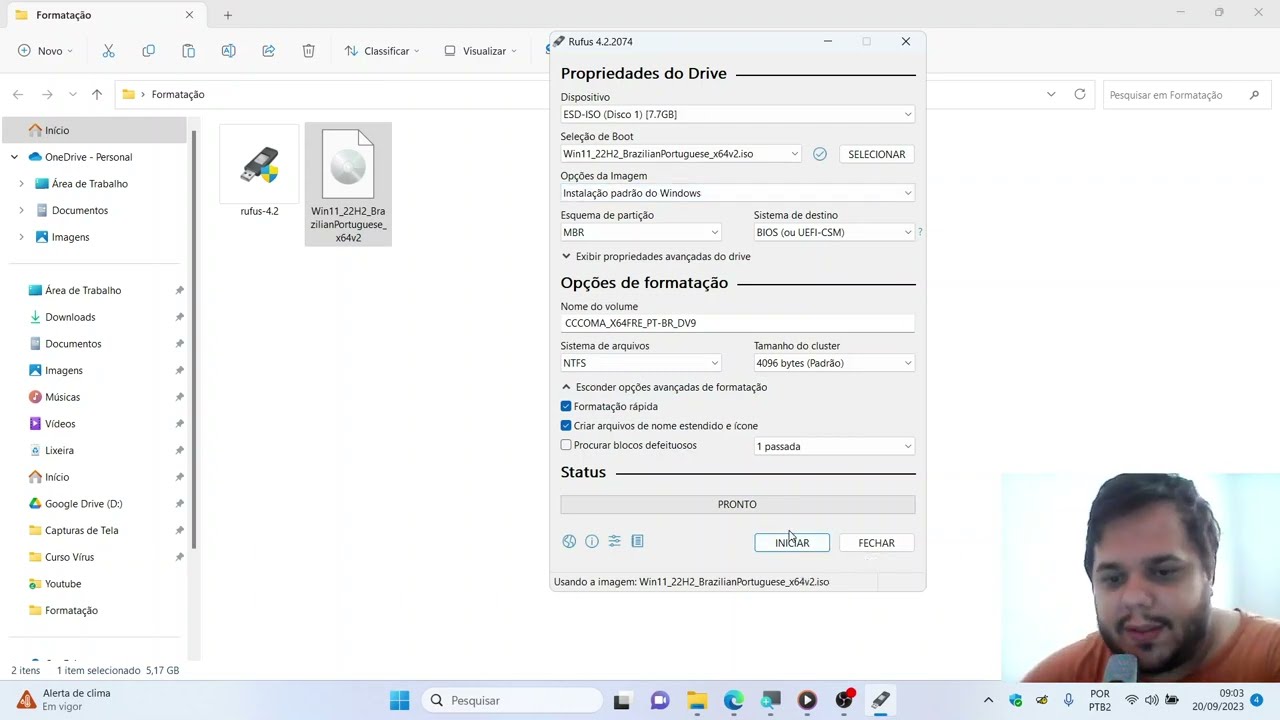Screen dimensions: 1280x720
Task: Open the Sistema de arquivos dropdown
Action: [x=640, y=363]
